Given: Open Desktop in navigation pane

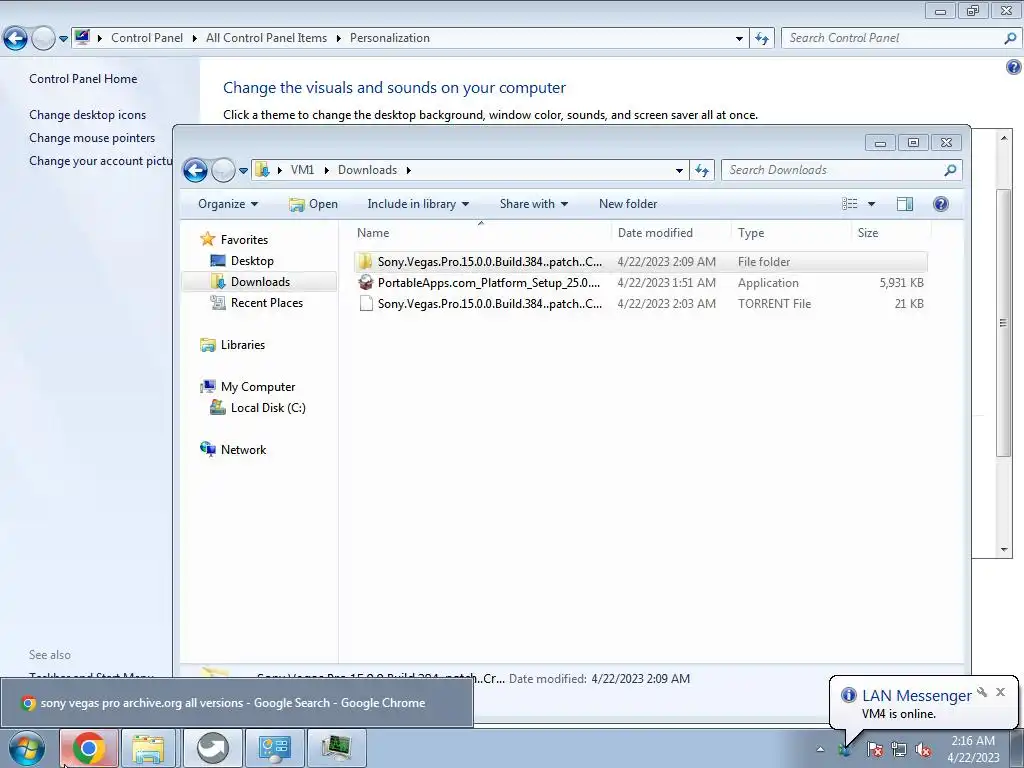Looking at the screenshot, I should [x=252, y=261].
